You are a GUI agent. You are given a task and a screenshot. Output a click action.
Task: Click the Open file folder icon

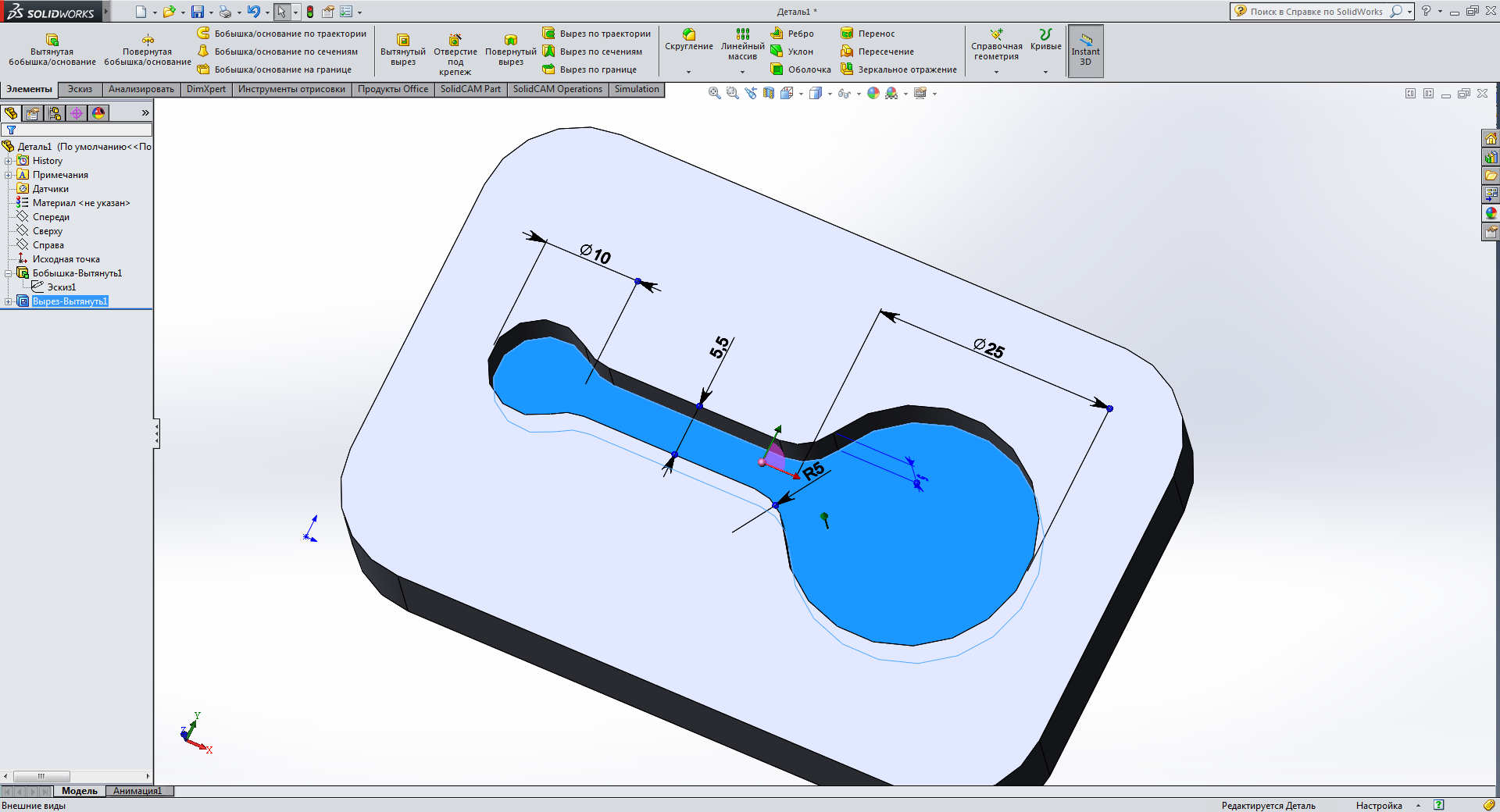(x=169, y=12)
